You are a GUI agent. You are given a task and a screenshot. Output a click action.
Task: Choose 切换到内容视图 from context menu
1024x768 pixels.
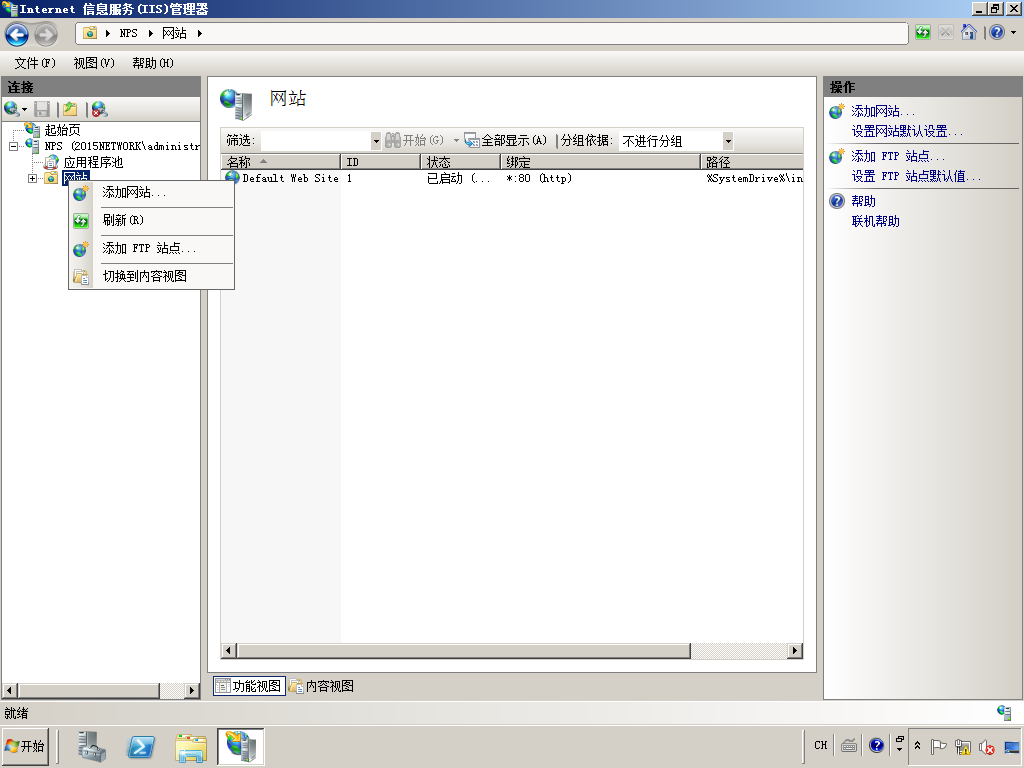tap(152, 276)
